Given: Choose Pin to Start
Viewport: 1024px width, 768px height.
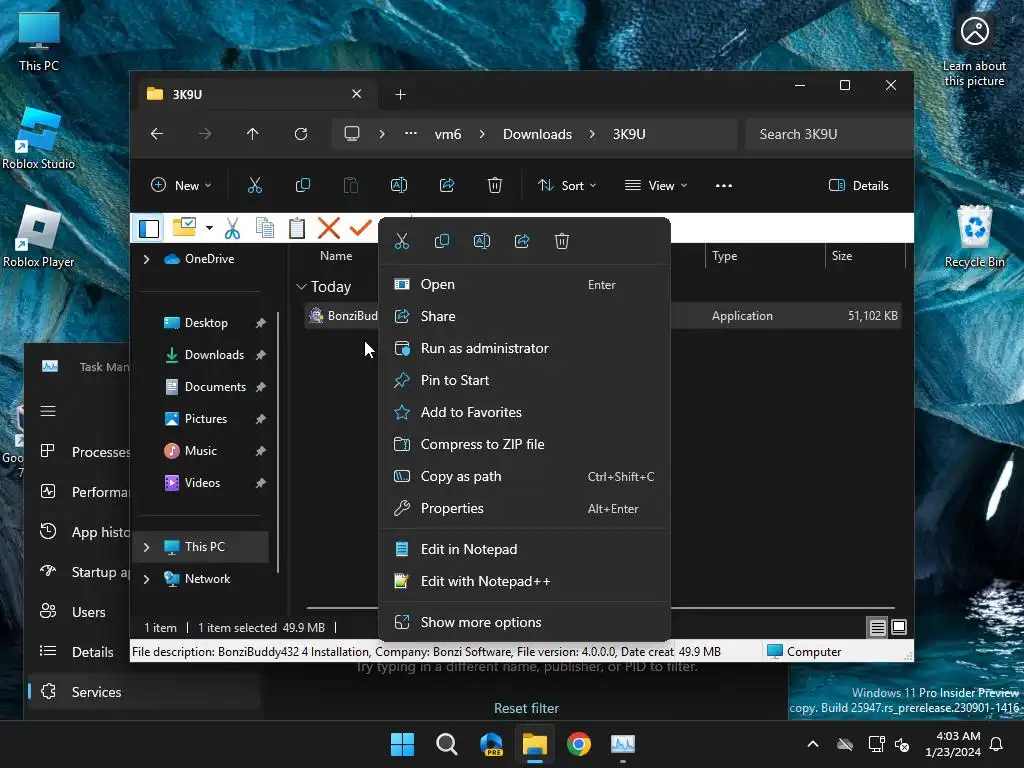Looking at the screenshot, I should pyautogui.click(x=524, y=380).
